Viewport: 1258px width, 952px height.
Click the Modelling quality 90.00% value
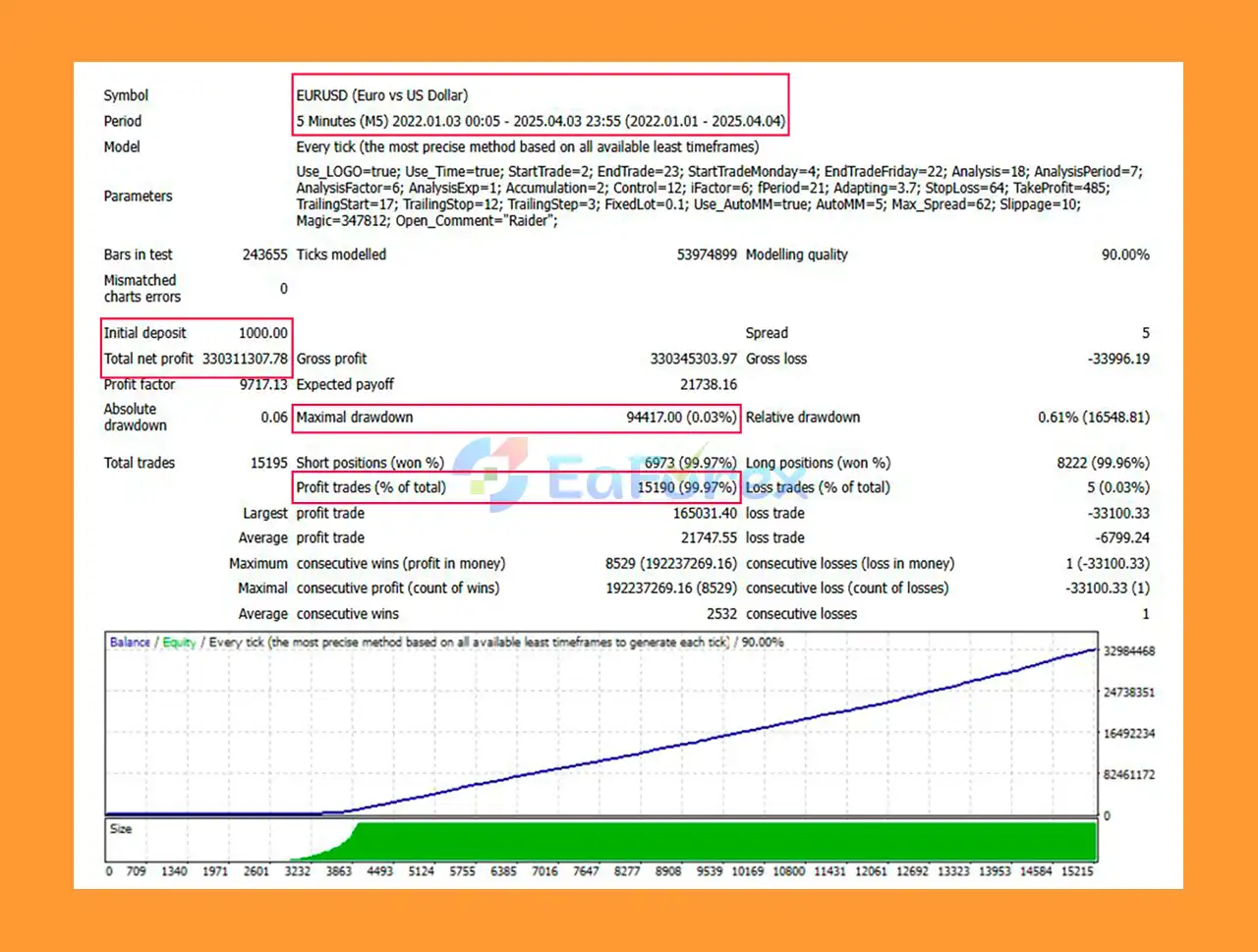click(1124, 254)
